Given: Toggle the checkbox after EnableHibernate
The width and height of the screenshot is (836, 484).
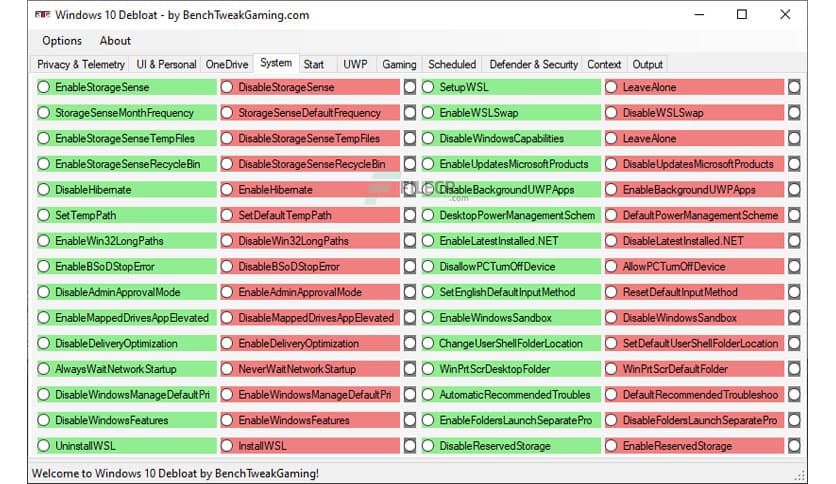Looking at the screenshot, I should 410,189.
